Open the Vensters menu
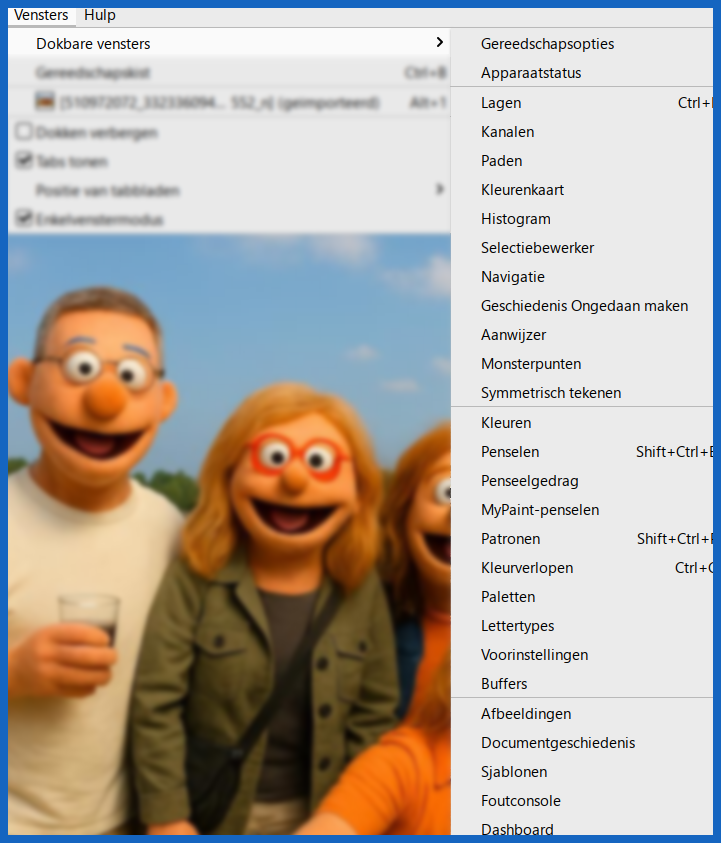This screenshot has height=843, width=721. tap(41, 15)
